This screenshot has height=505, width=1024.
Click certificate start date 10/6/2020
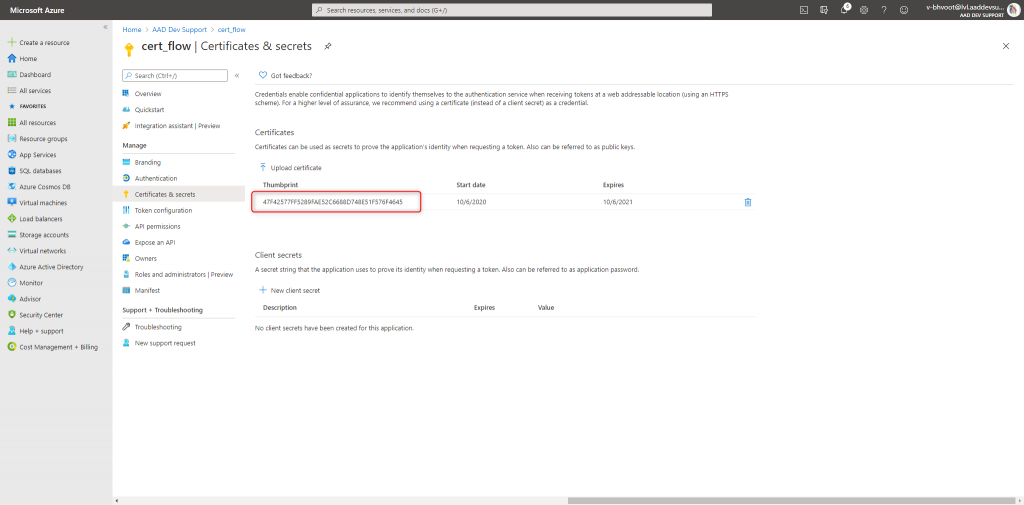tap(472, 203)
